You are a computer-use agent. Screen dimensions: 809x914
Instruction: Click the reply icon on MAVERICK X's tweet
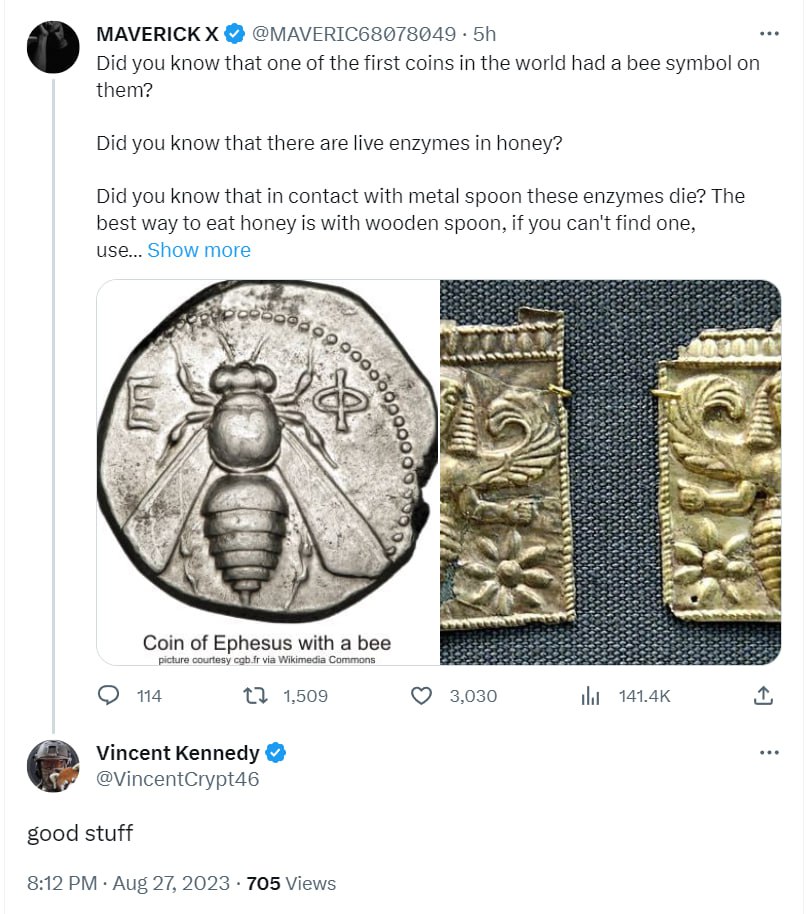[x=110, y=695]
